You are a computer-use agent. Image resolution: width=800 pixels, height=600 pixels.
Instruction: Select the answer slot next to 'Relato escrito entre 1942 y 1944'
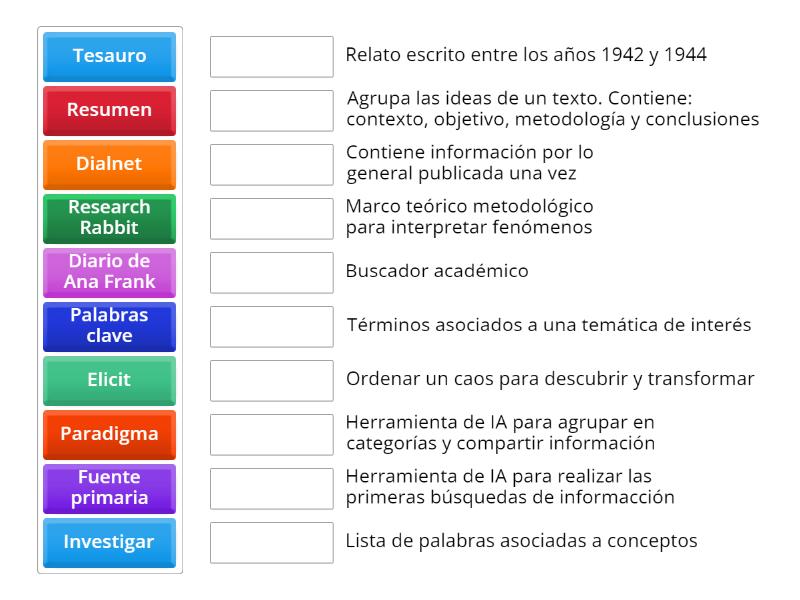click(271, 57)
